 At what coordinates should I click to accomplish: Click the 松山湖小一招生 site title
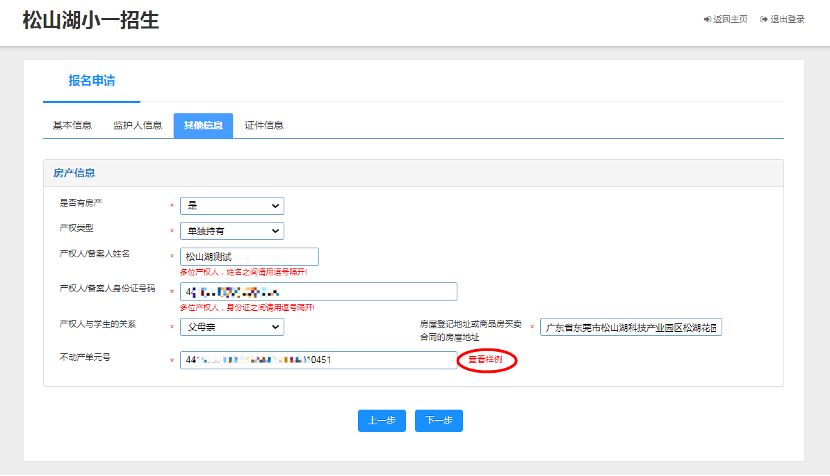click(x=91, y=20)
